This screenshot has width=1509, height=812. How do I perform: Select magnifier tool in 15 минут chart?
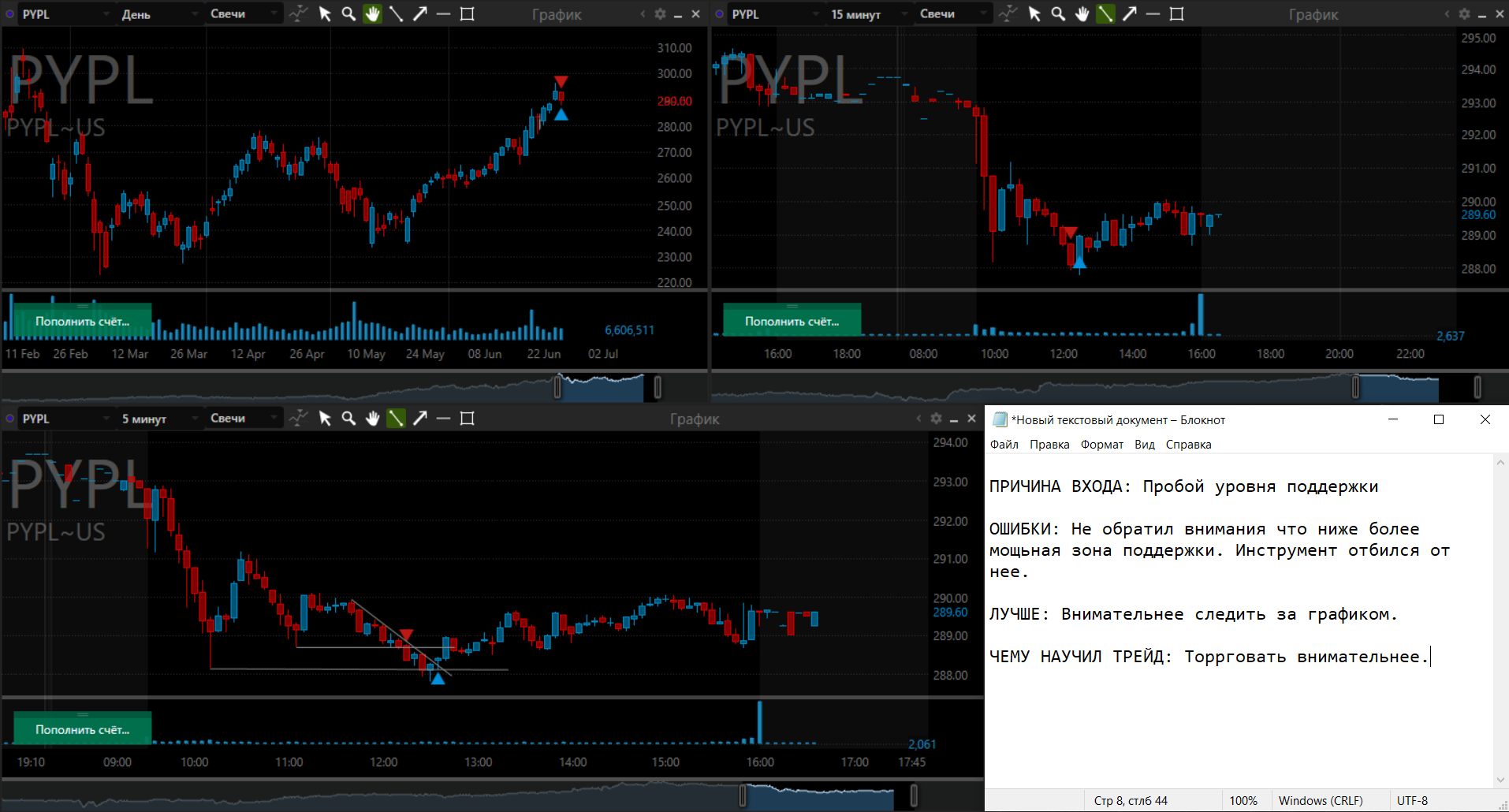(x=1058, y=13)
